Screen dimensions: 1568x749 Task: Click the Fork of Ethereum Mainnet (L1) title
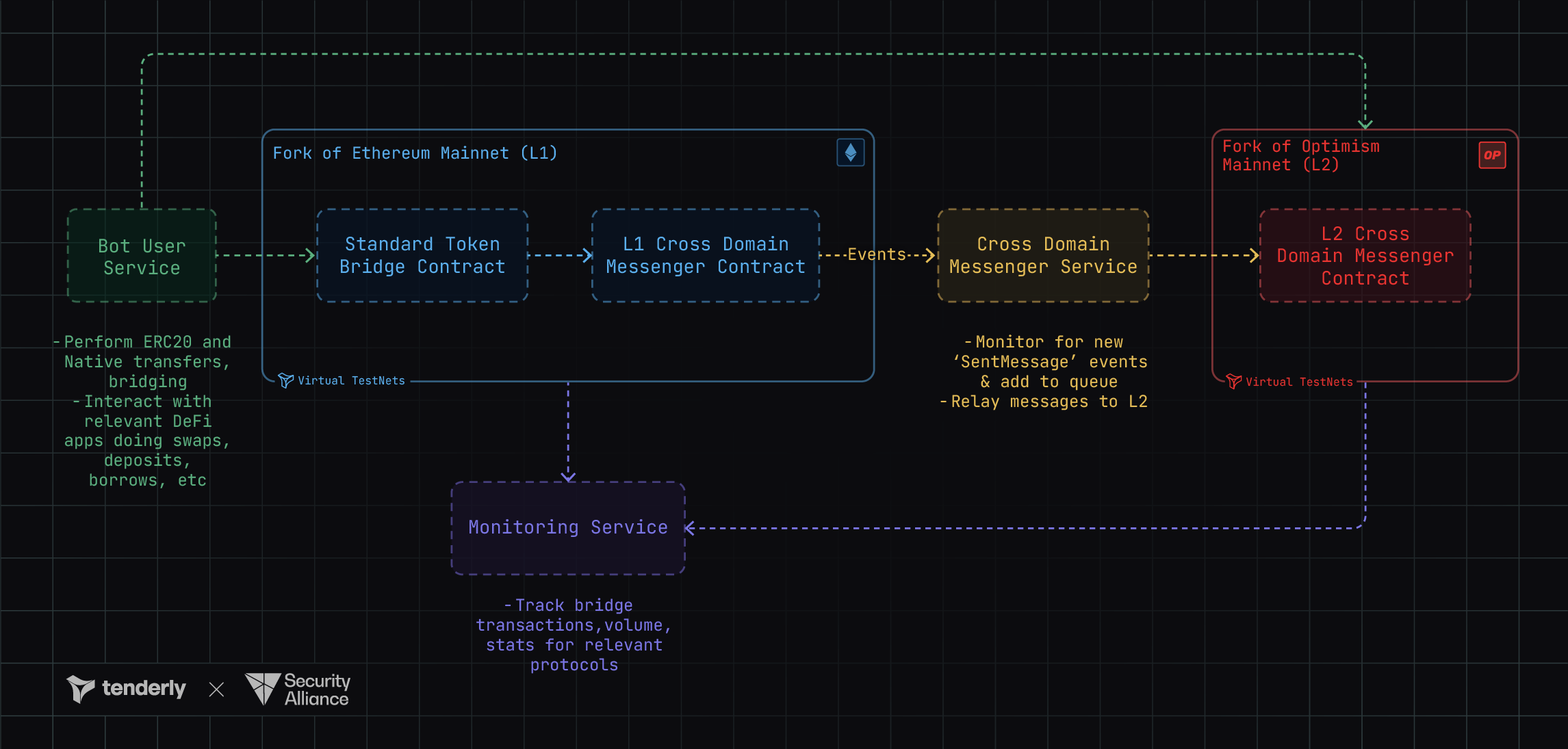coord(415,153)
